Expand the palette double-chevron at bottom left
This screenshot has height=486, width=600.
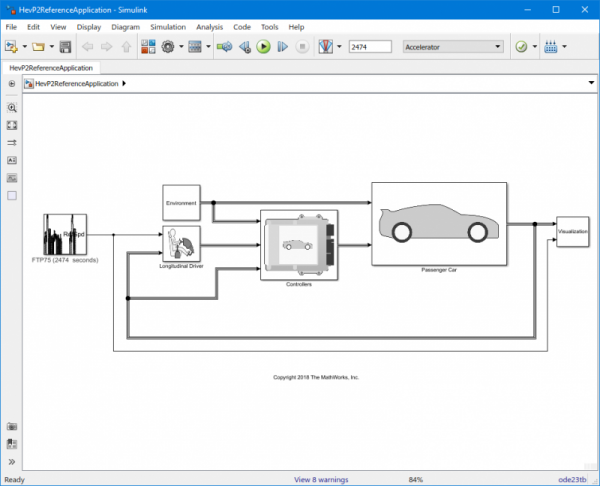[x=12, y=462]
